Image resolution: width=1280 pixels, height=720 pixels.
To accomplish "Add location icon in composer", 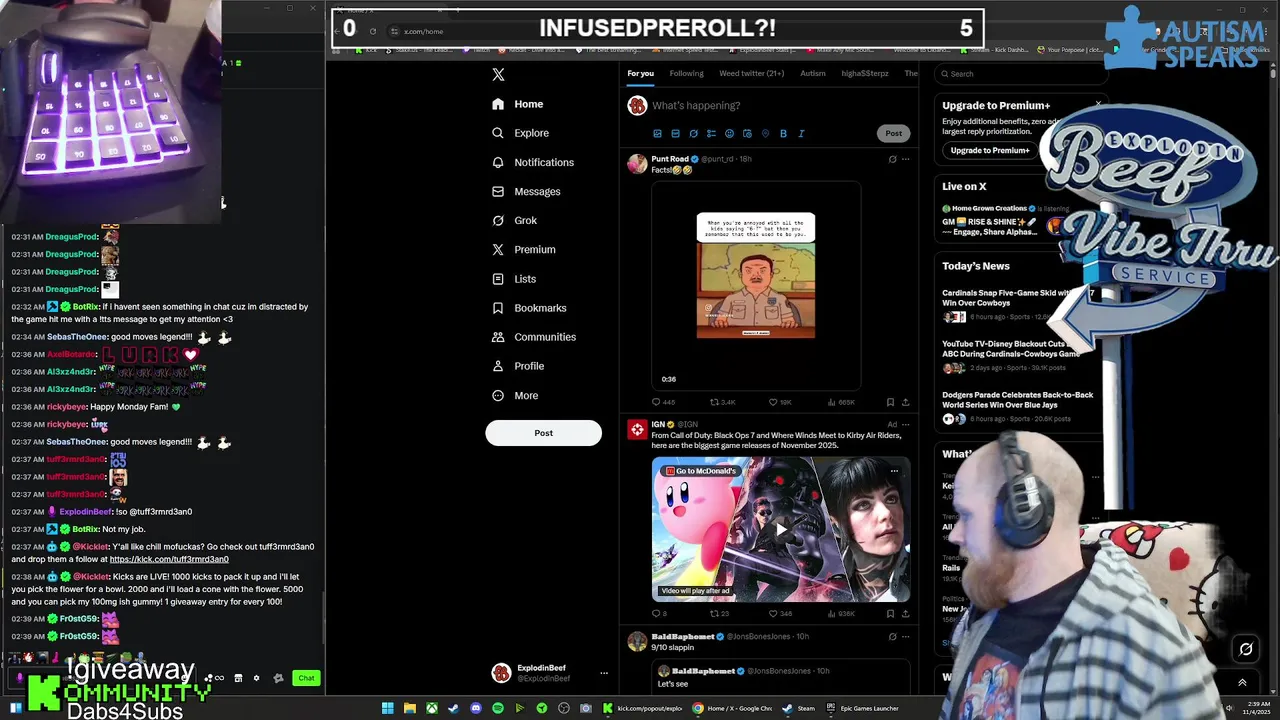I will (x=765, y=133).
